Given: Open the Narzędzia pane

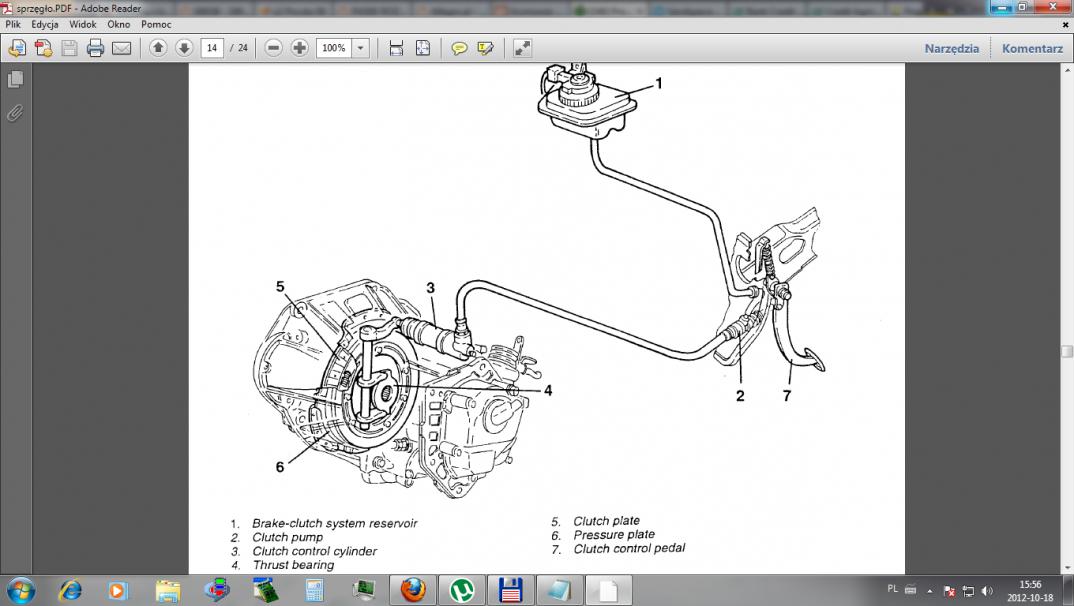Looking at the screenshot, I should [x=951, y=48].
